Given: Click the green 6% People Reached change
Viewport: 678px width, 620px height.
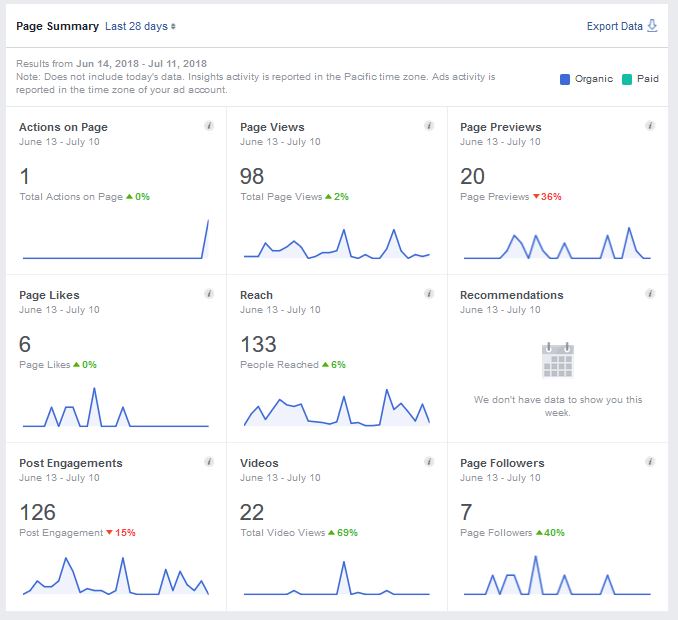Looking at the screenshot, I should (334, 365).
